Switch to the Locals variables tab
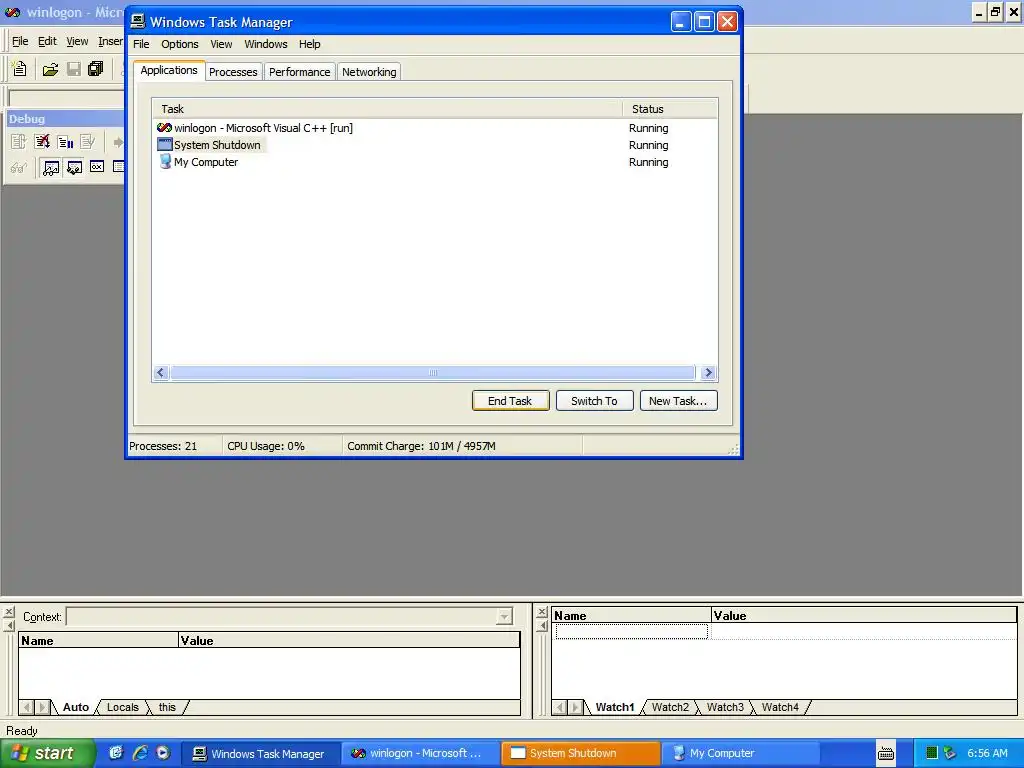The height and width of the screenshot is (768, 1024). pyautogui.click(x=123, y=707)
